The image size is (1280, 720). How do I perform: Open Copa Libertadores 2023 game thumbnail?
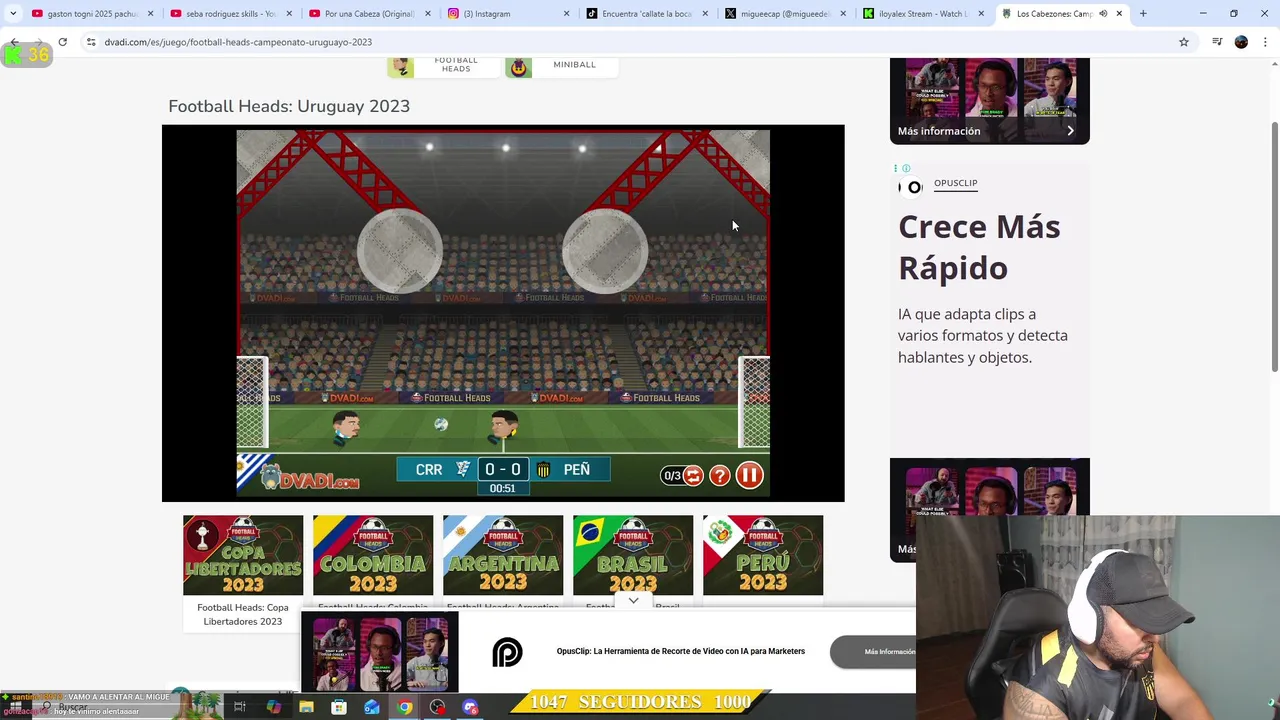coord(243,555)
